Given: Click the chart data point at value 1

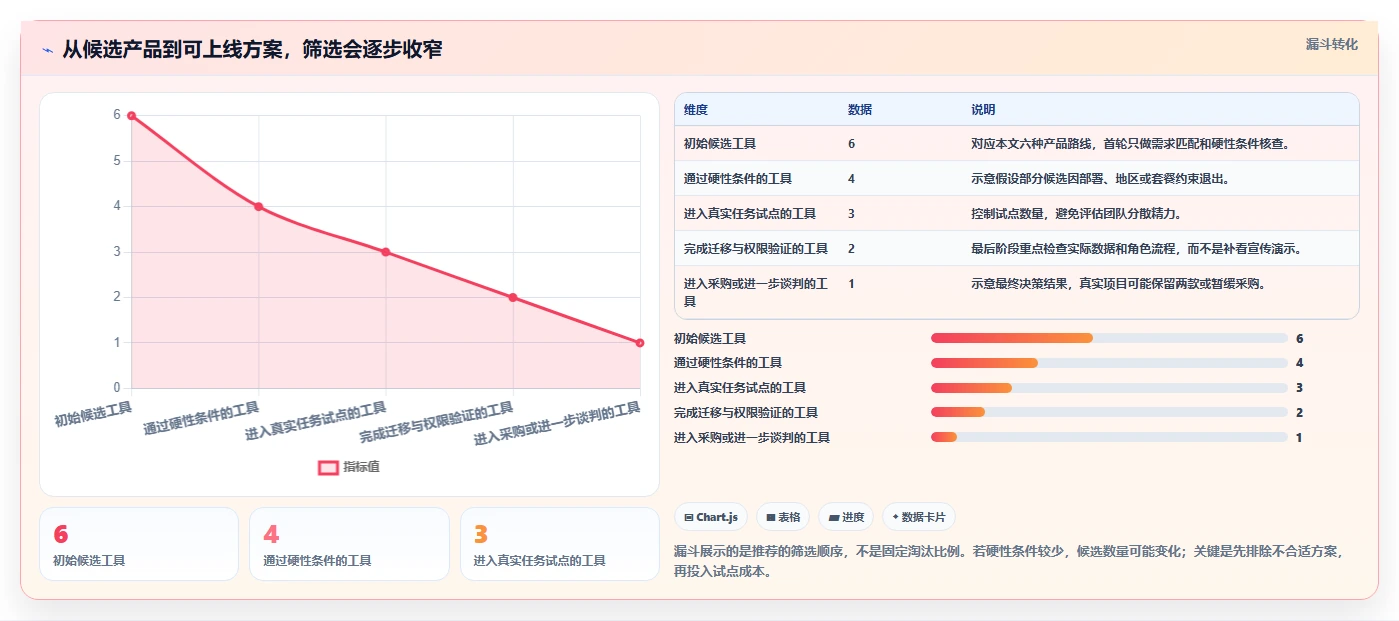Looking at the screenshot, I should click(x=640, y=343).
